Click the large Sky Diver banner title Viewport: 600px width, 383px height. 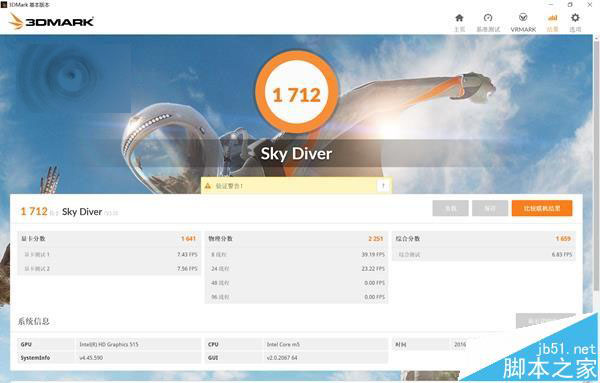click(296, 153)
